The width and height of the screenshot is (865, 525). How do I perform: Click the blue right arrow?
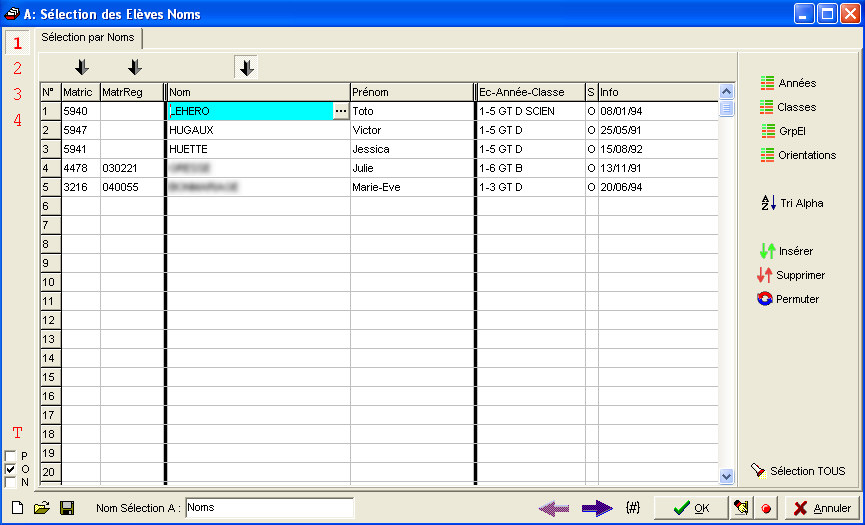(x=597, y=508)
